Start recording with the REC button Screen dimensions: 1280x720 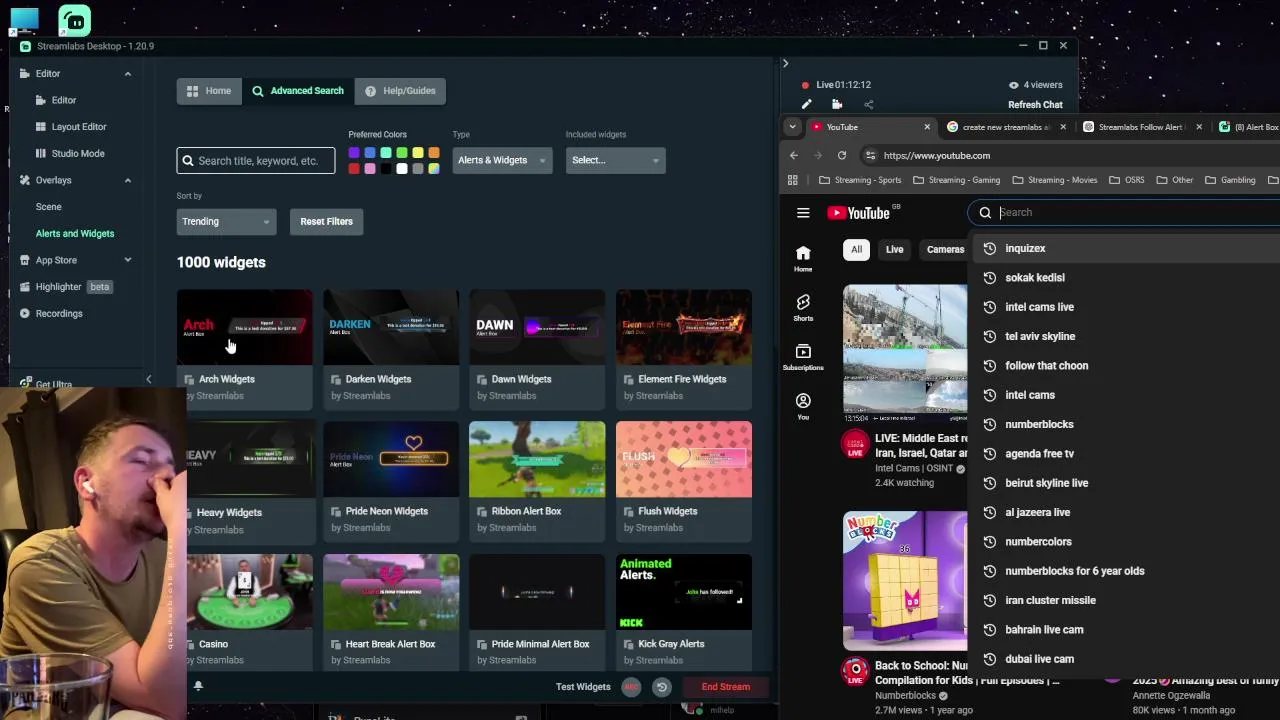point(631,687)
